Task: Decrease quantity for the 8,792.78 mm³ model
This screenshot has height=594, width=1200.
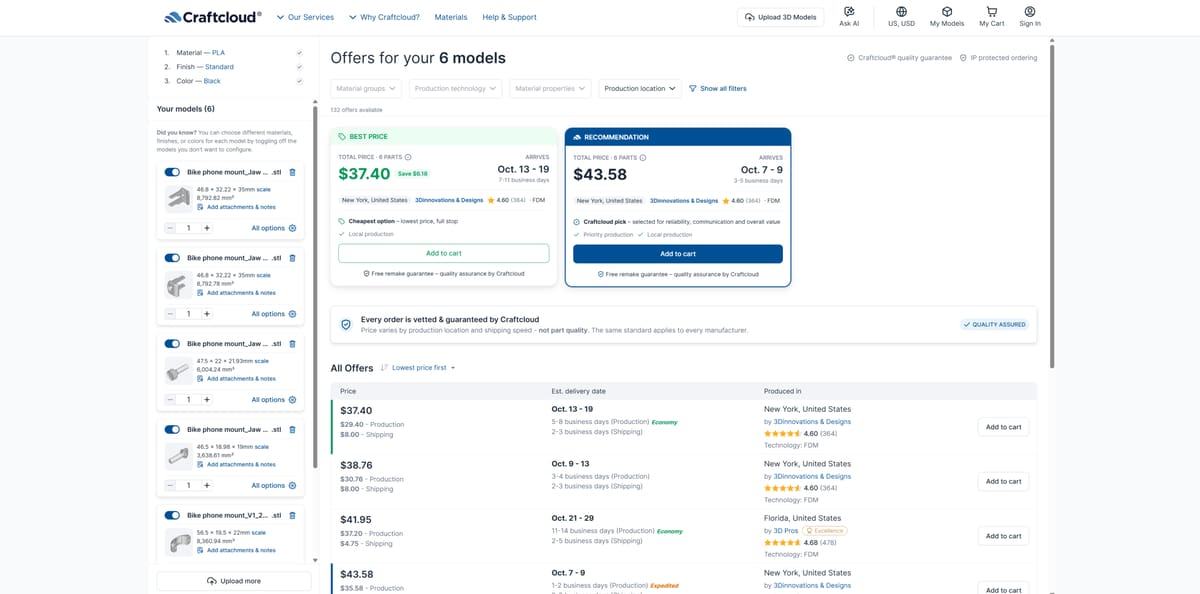Action: pyautogui.click(x=171, y=314)
